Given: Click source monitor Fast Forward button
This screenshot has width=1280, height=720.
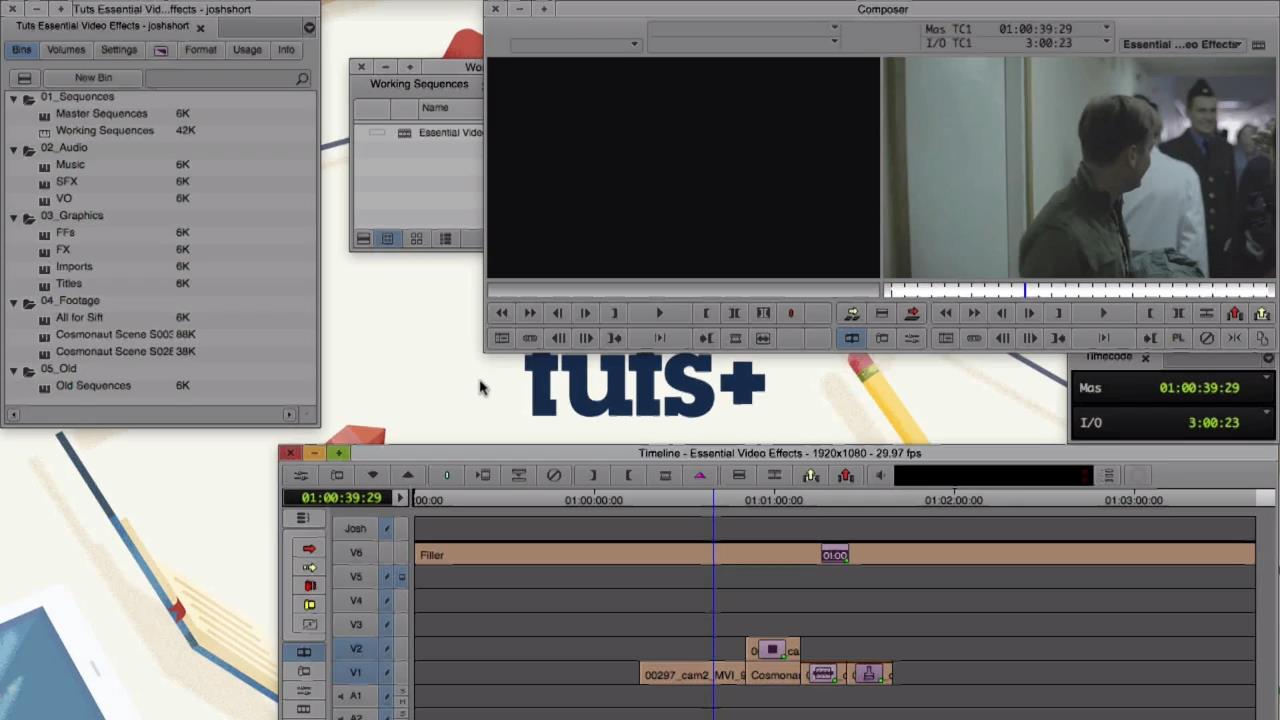Looking at the screenshot, I should 530,314.
